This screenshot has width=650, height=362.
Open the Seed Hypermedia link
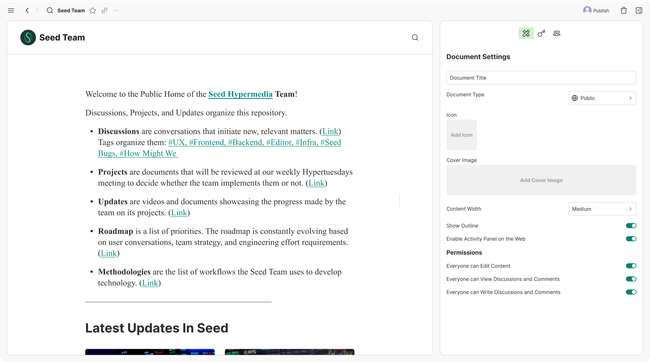tap(240, 94)
